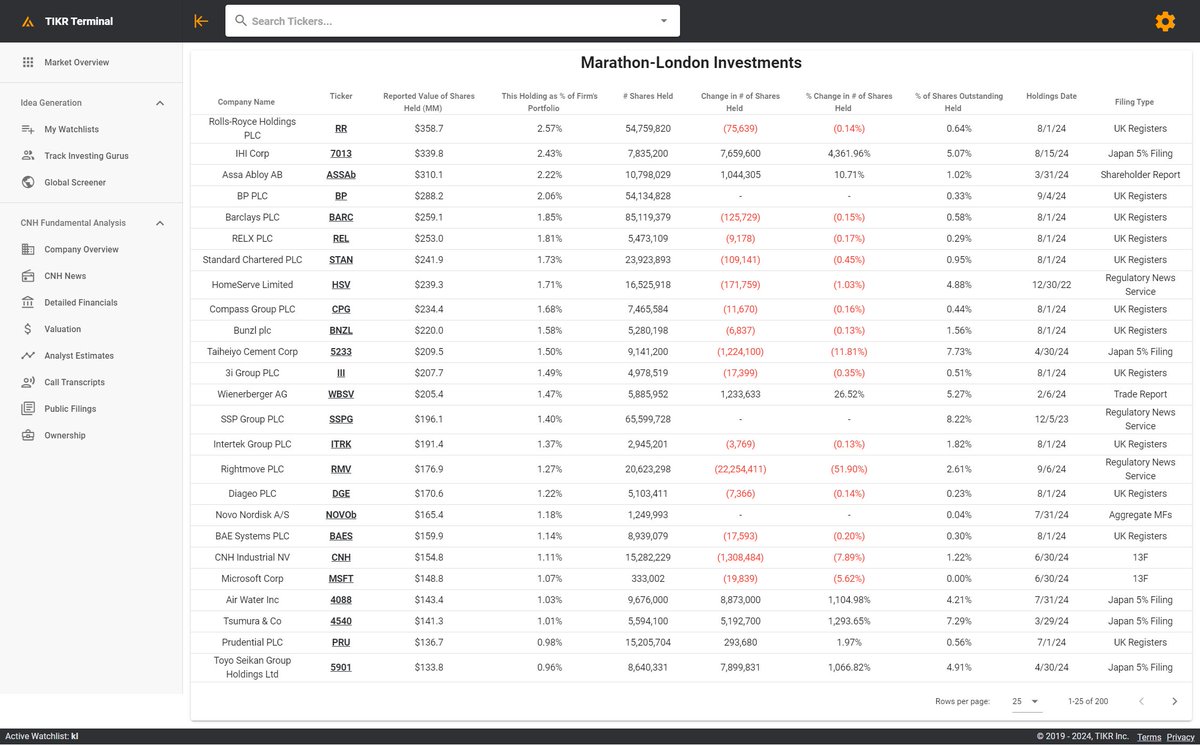Image resolution: width=1200 pixels, height=745 pixels.
Task: Open the rows per page dropdown
Action: click(x=1026, y=701)
